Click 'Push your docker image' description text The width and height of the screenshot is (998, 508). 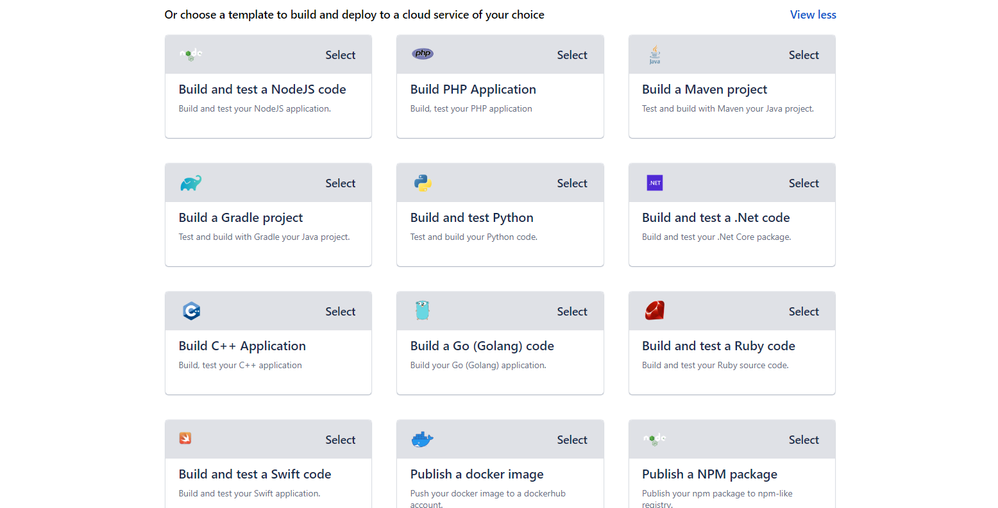[x=488, y=498]
